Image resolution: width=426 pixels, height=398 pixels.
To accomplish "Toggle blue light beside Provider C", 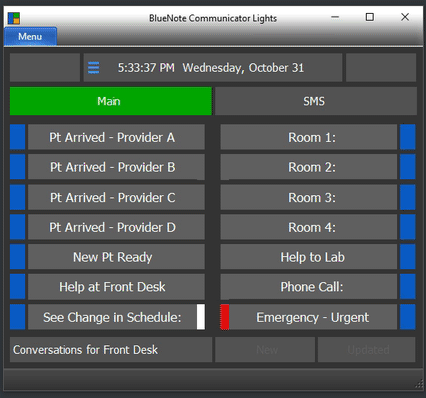I will coord(18,197).
